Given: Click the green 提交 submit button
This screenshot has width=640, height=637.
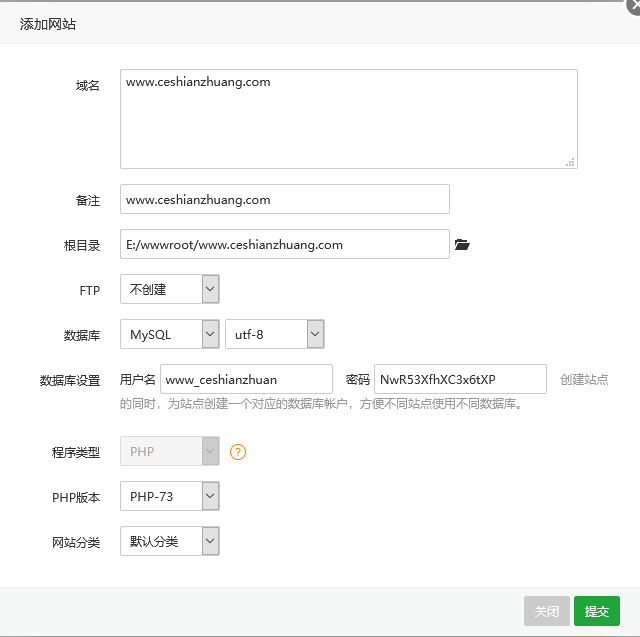Looking at the screenshot, I should [597, 611].
